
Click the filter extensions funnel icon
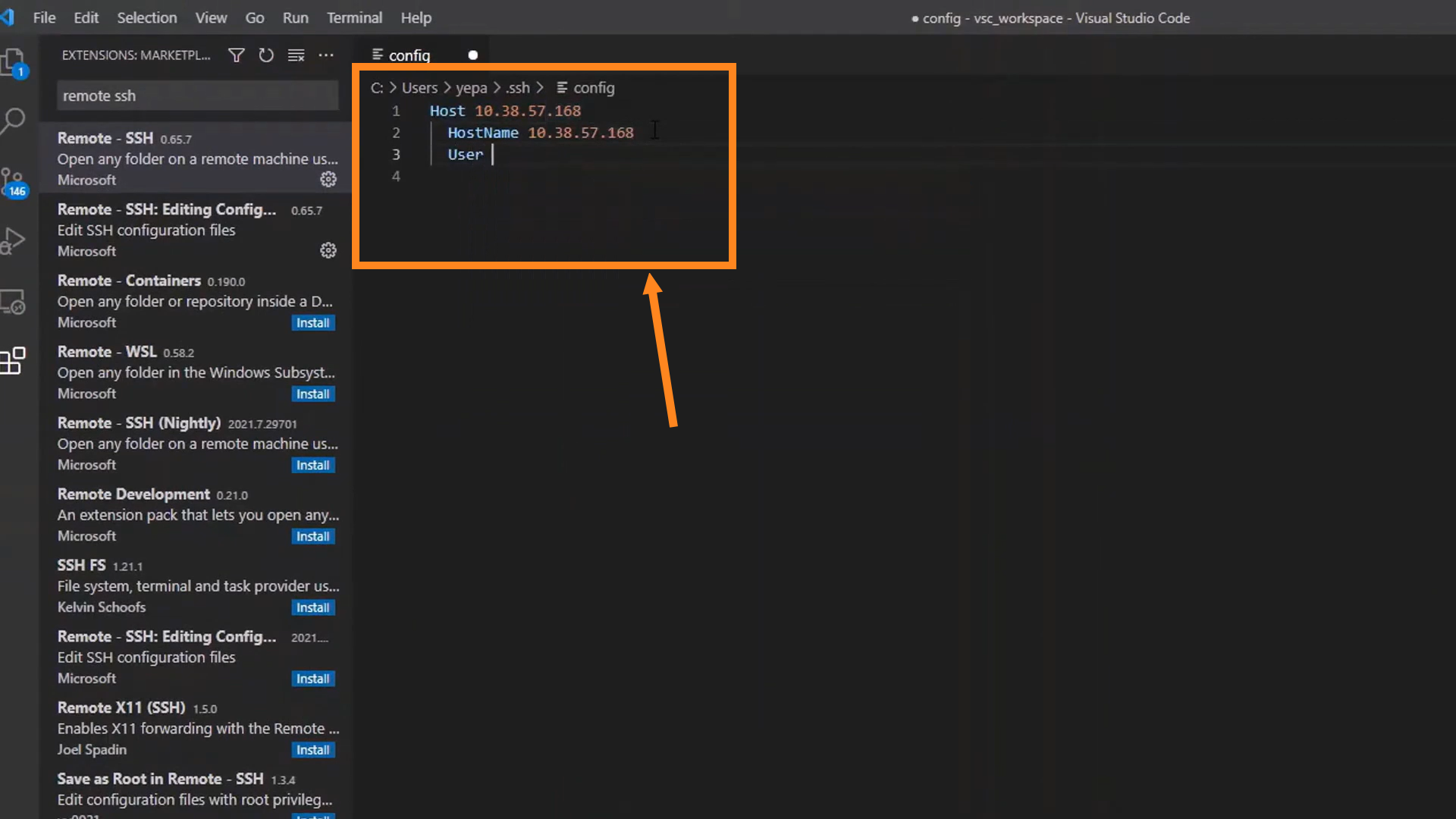pos(237,55)
